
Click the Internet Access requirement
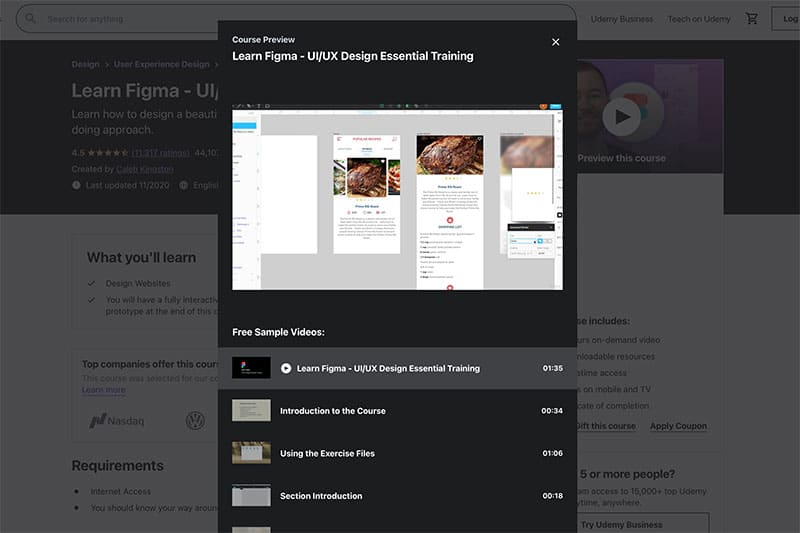point(120,492)
